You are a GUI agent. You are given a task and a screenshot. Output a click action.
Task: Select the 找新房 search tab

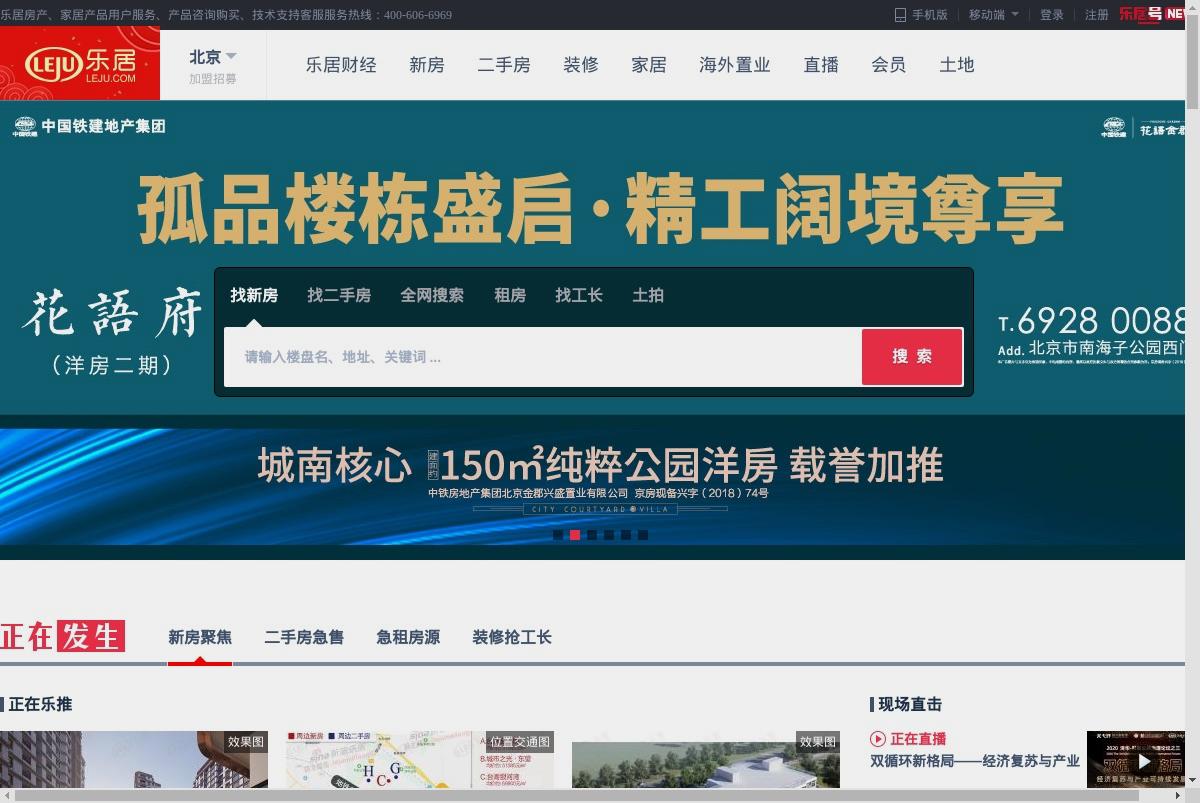click(x=254, y=295)
